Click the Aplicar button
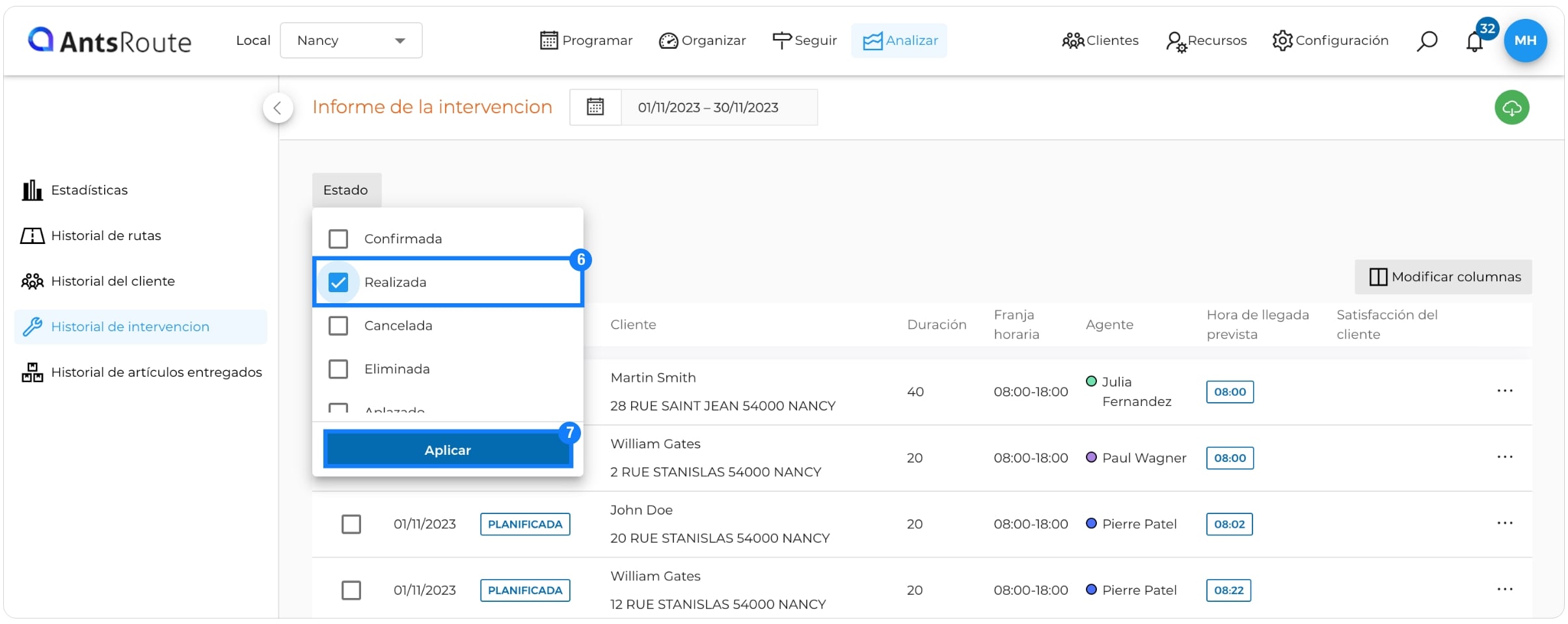This screenshot has width=1568, height=624. click(x=448, y=450)
